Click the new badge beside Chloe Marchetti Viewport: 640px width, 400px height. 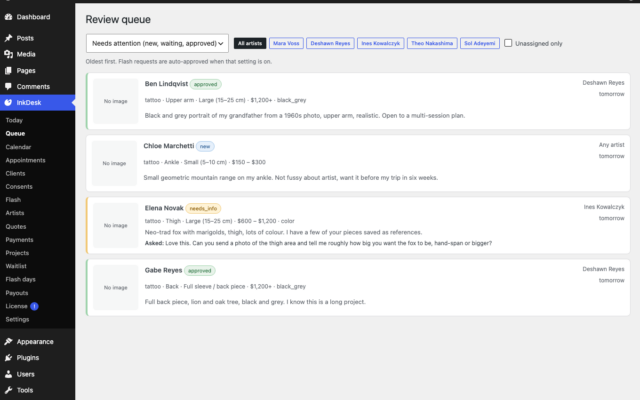205,146
